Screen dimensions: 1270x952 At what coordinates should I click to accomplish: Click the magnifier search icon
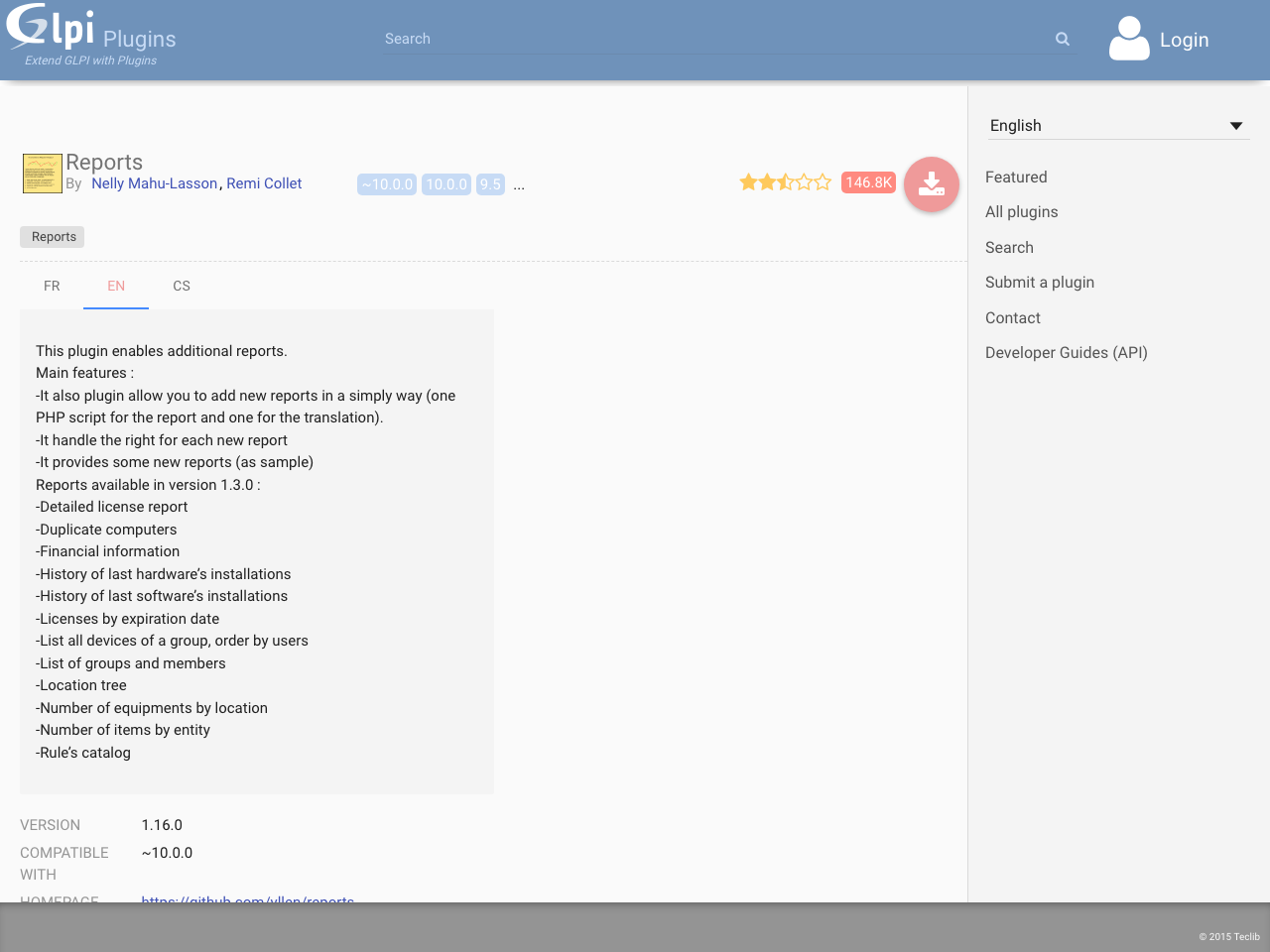click(x=1062, y=39)
